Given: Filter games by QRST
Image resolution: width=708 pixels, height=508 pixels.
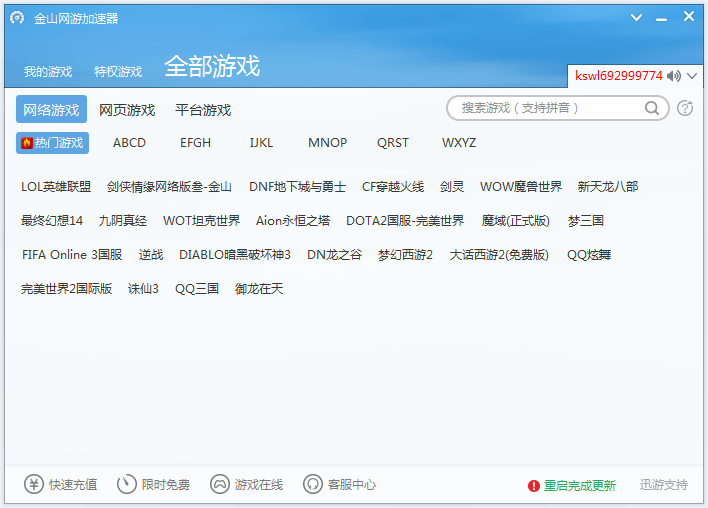Looking at the screenshot, I should click(x=393, y=143).
